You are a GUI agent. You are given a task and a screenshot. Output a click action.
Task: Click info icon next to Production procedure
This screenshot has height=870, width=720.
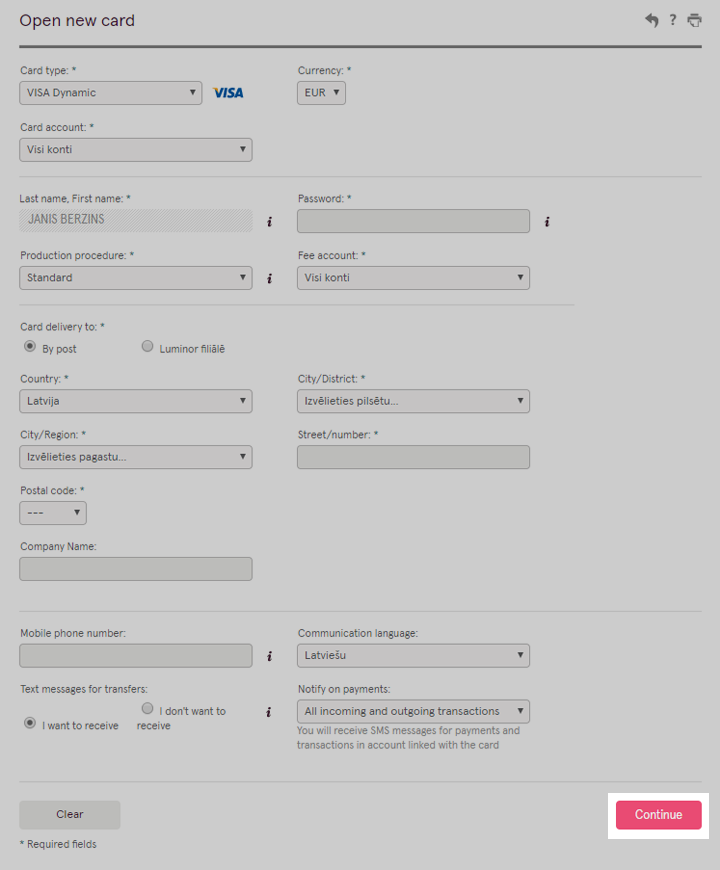(x=269, y=279)
